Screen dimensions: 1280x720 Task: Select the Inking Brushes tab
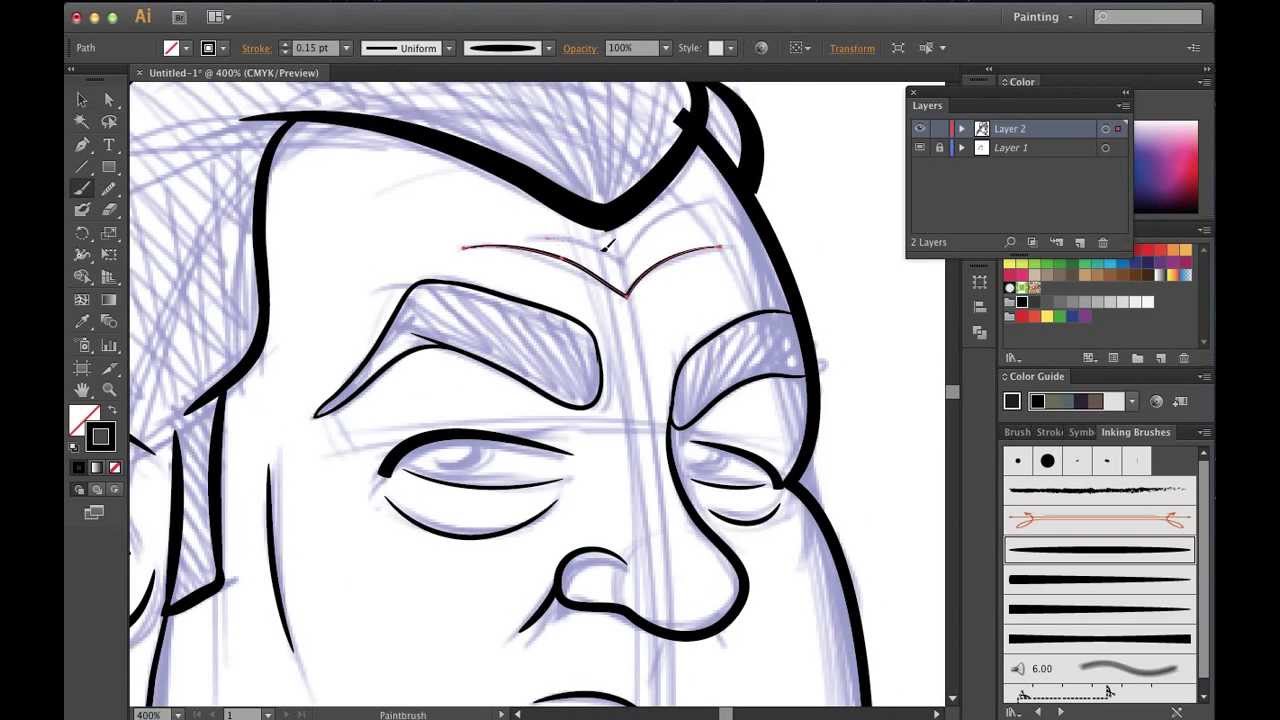click(x=1135, y=432)
